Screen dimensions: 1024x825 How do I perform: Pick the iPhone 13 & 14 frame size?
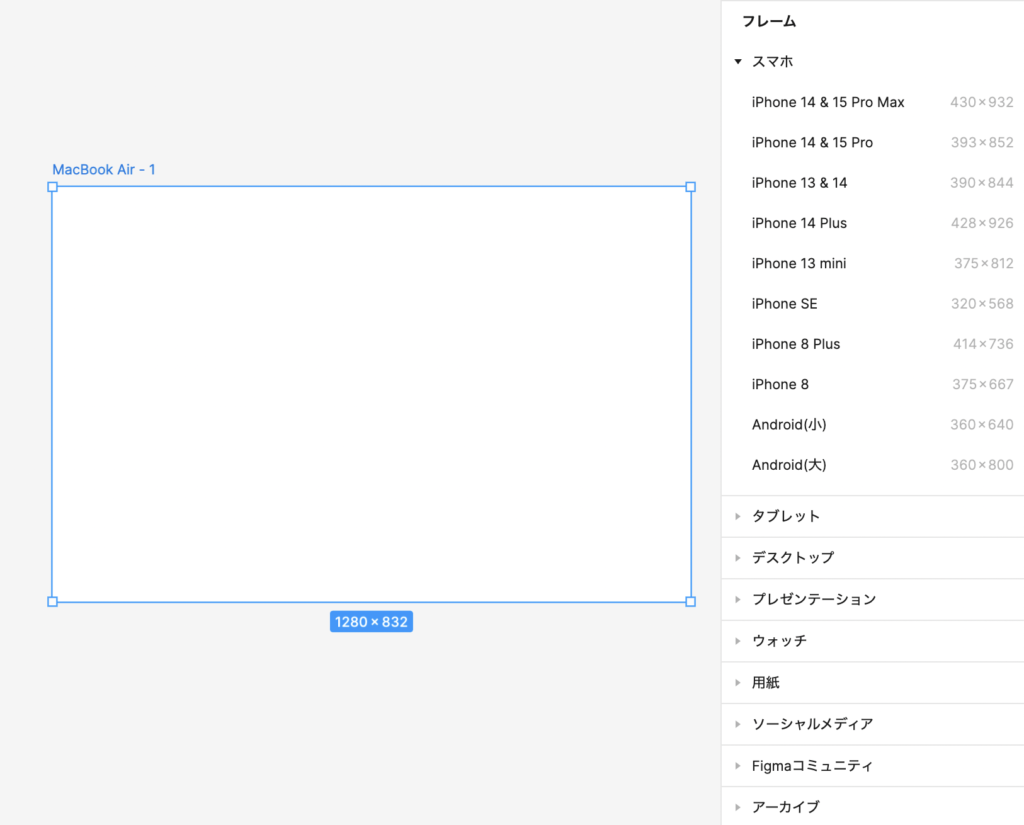(x=799, y=183)
